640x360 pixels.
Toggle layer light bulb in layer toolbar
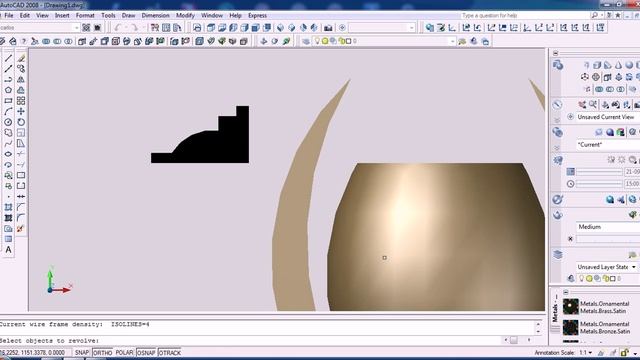(x=317, y=41)
